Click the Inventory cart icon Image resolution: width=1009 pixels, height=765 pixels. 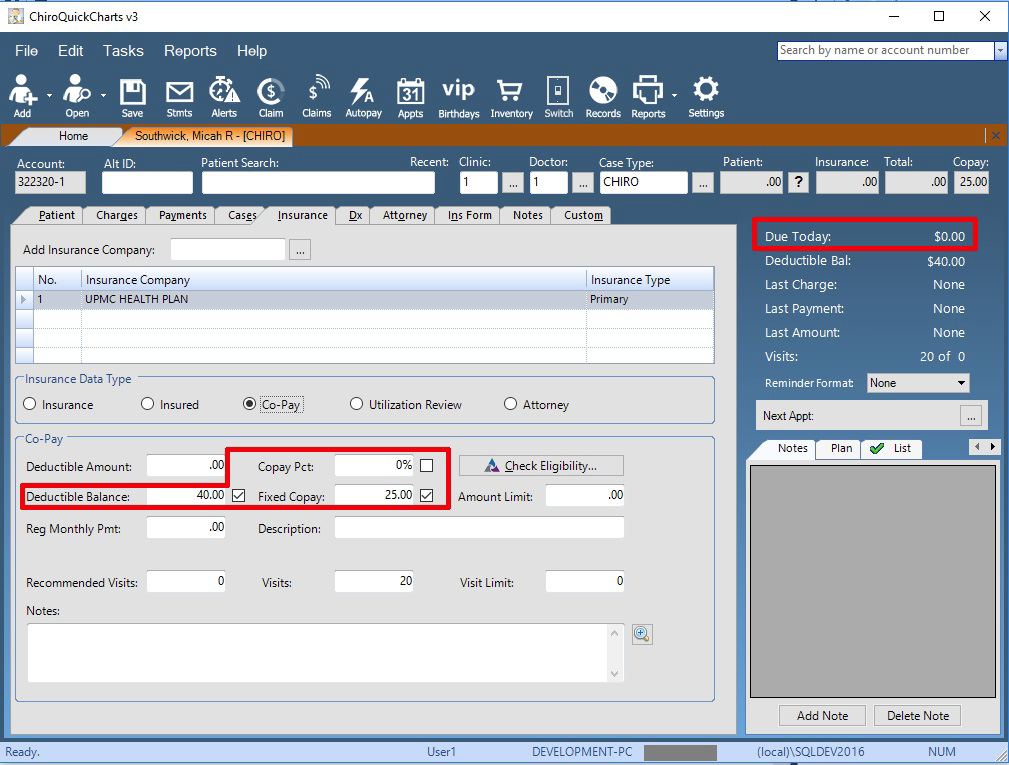click(x=511, y=97)
